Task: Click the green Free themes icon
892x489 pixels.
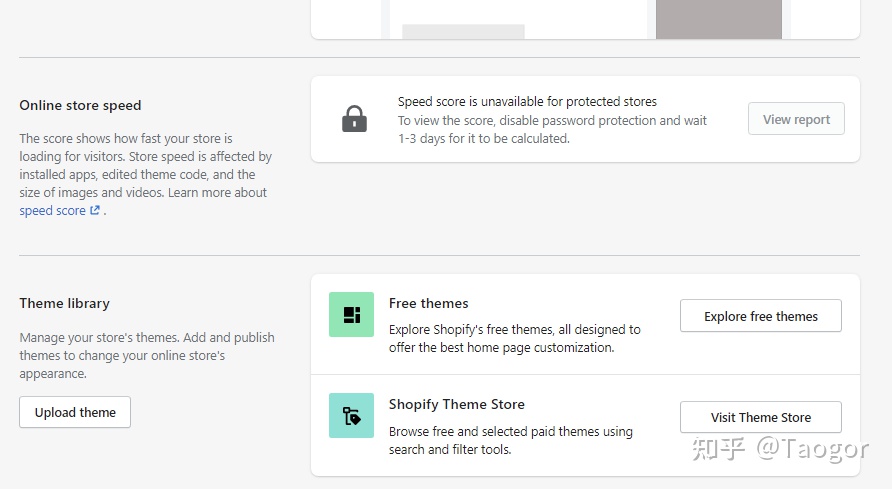Action: [x=351, y=315]
